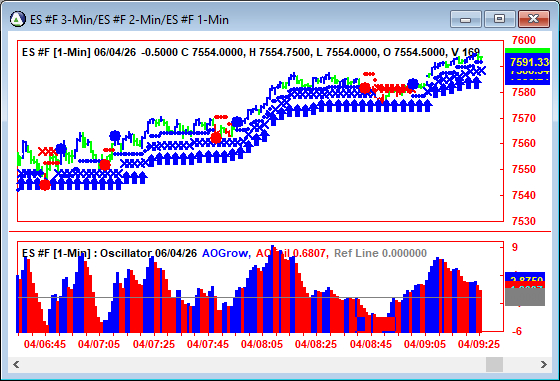Click the 04/08:45 time axis label
The width and height of the screenshot is (560, 381).
pyautogui.click(x=371, y=344)
